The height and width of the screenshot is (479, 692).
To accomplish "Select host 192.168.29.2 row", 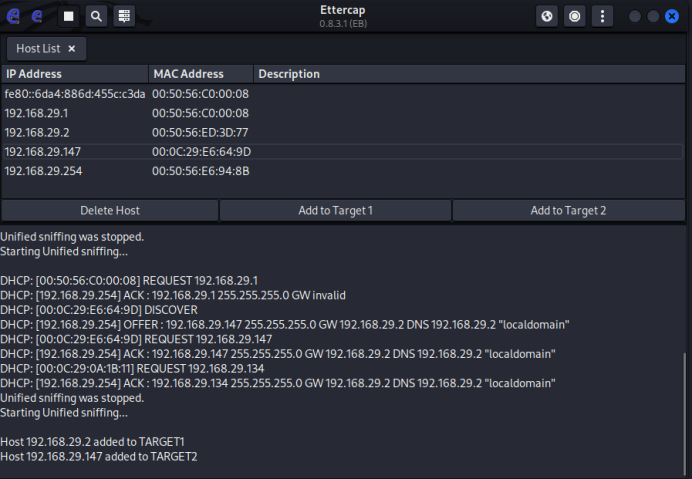I will [x=343, y=132].
